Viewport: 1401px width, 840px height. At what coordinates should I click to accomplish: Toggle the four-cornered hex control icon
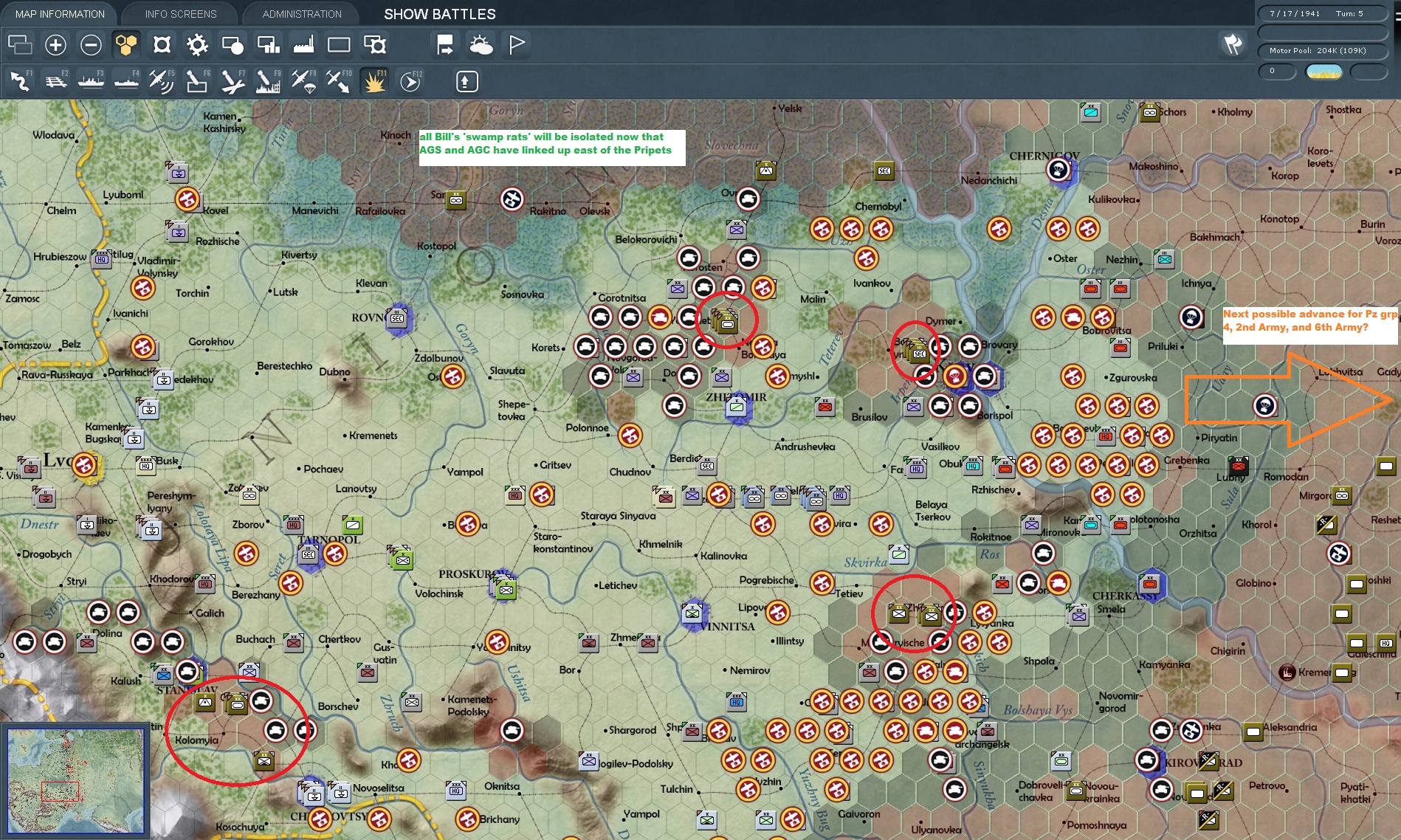162,45
